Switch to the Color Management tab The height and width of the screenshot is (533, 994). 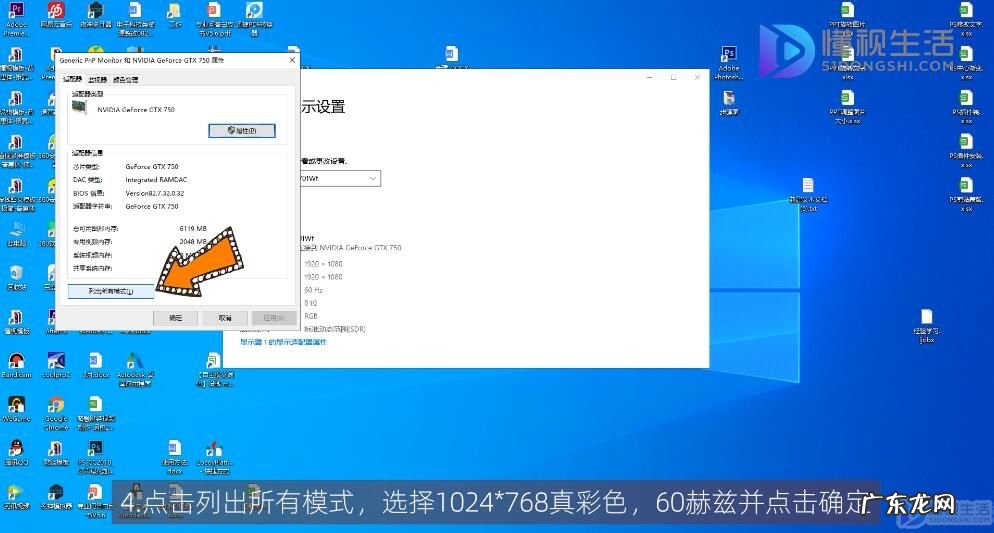point(126,79)
